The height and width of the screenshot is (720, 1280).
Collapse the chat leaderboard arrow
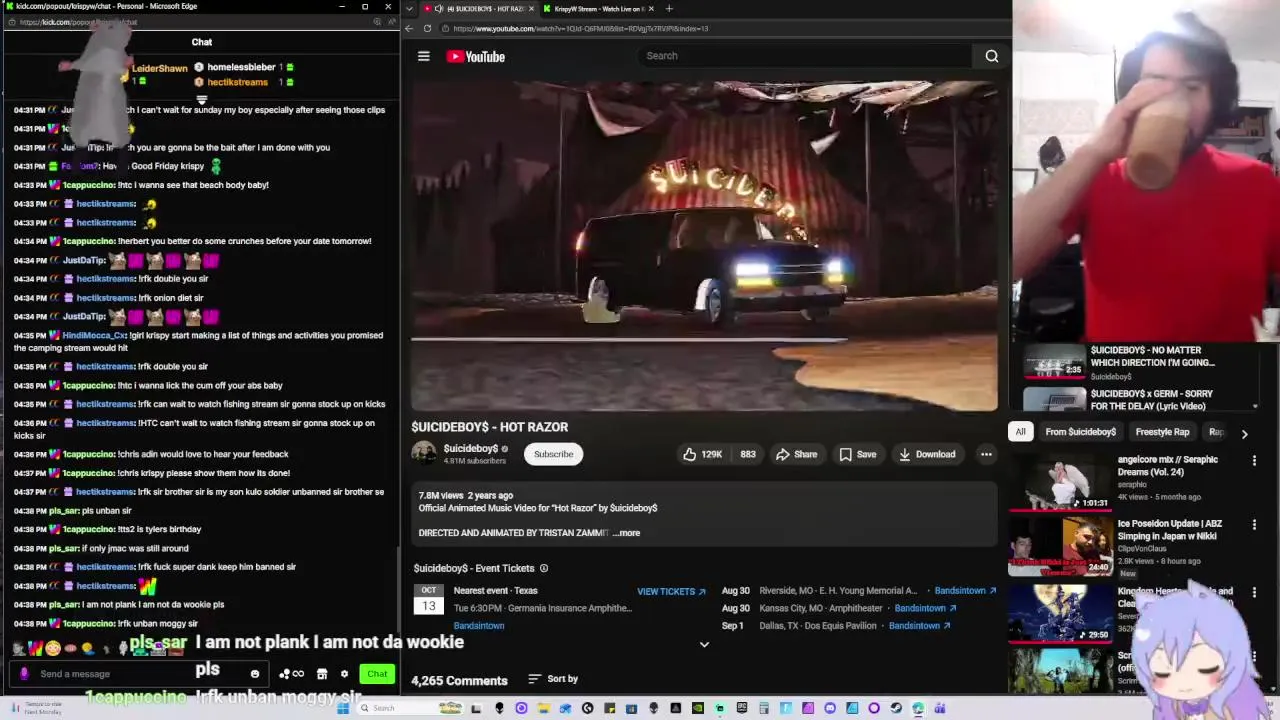[202, 99]
